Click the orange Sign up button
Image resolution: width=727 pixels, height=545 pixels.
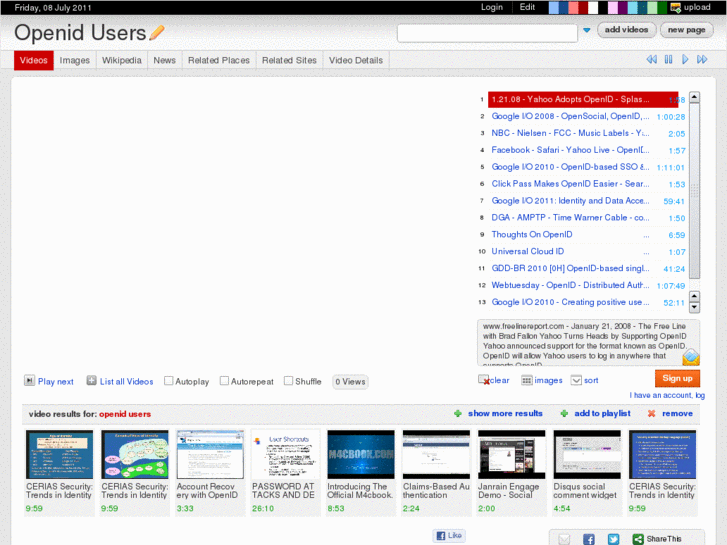677,378
